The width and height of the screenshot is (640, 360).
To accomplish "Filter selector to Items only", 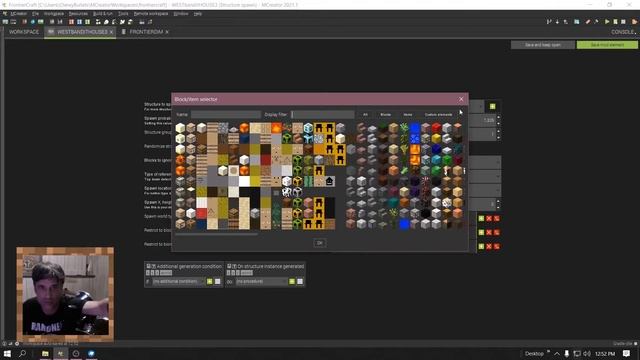I will (x=408, y=115).
